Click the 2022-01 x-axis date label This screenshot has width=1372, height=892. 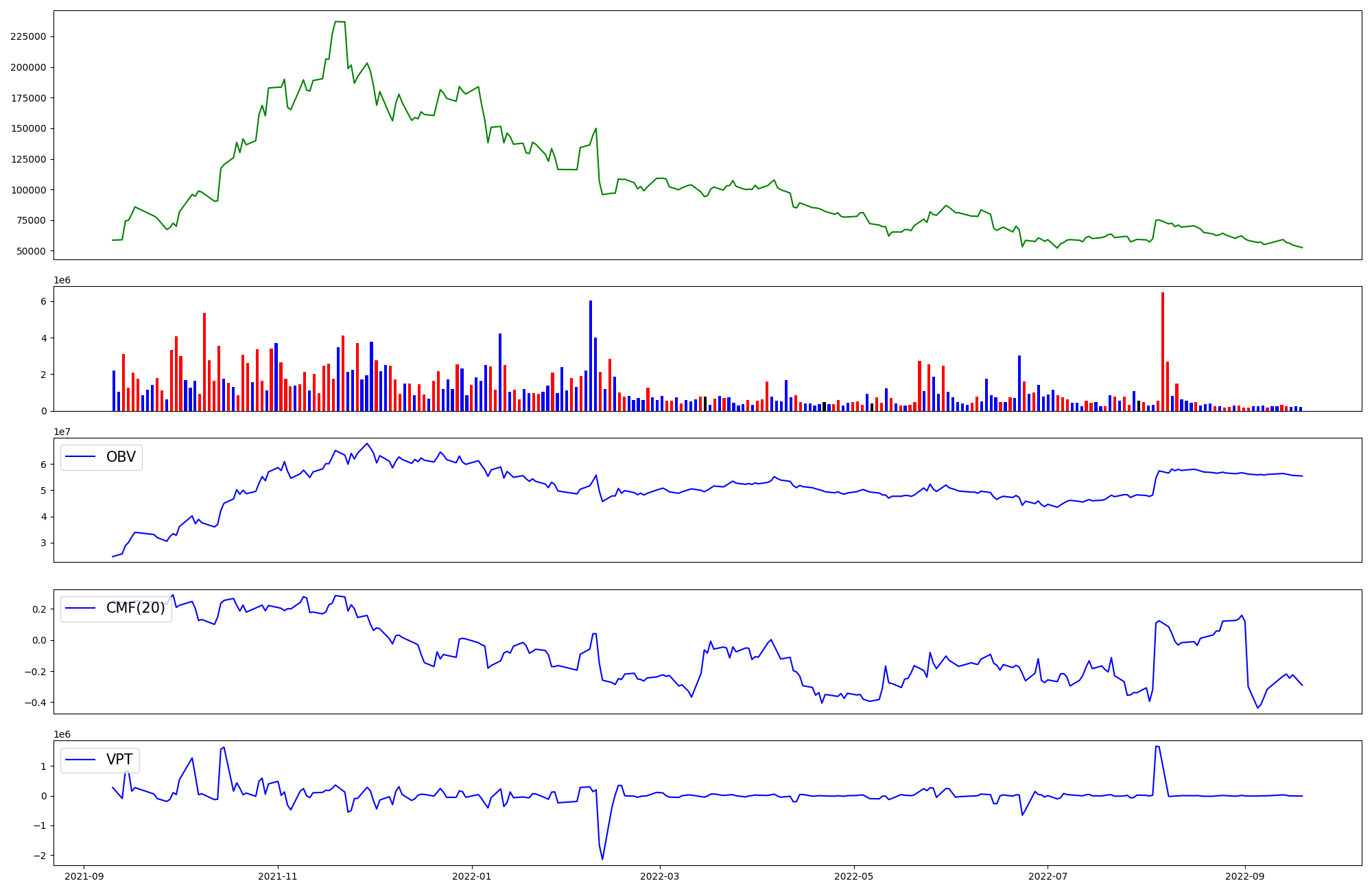pyautogui.click(x=473, y=876)
